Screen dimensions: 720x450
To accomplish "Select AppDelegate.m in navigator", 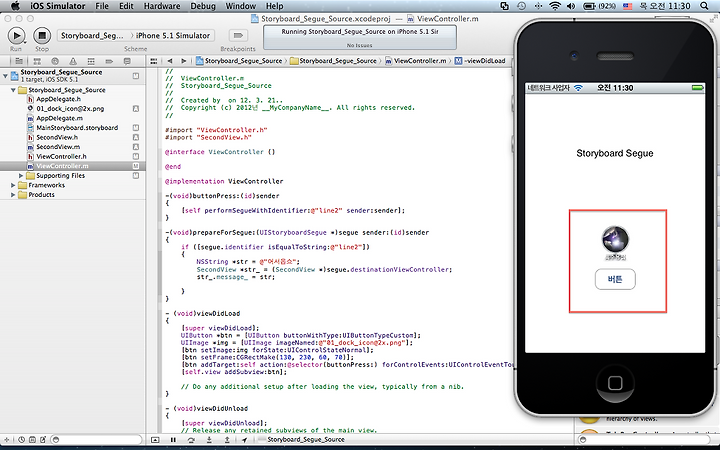I will (59, 118).
